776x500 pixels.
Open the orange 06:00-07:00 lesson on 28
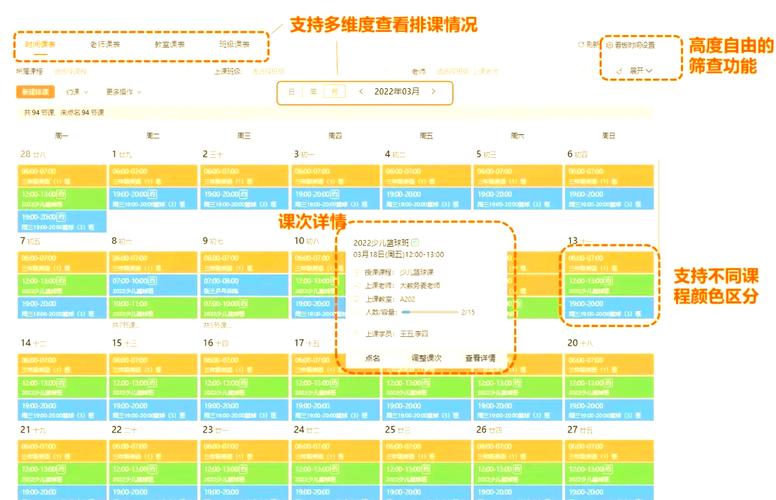coord(62,176)
